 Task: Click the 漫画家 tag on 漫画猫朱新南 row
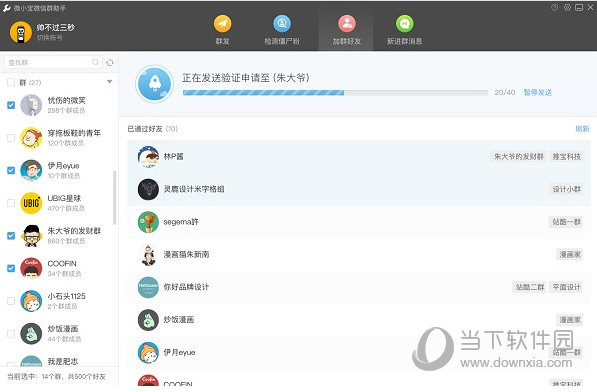click(570, 255)
